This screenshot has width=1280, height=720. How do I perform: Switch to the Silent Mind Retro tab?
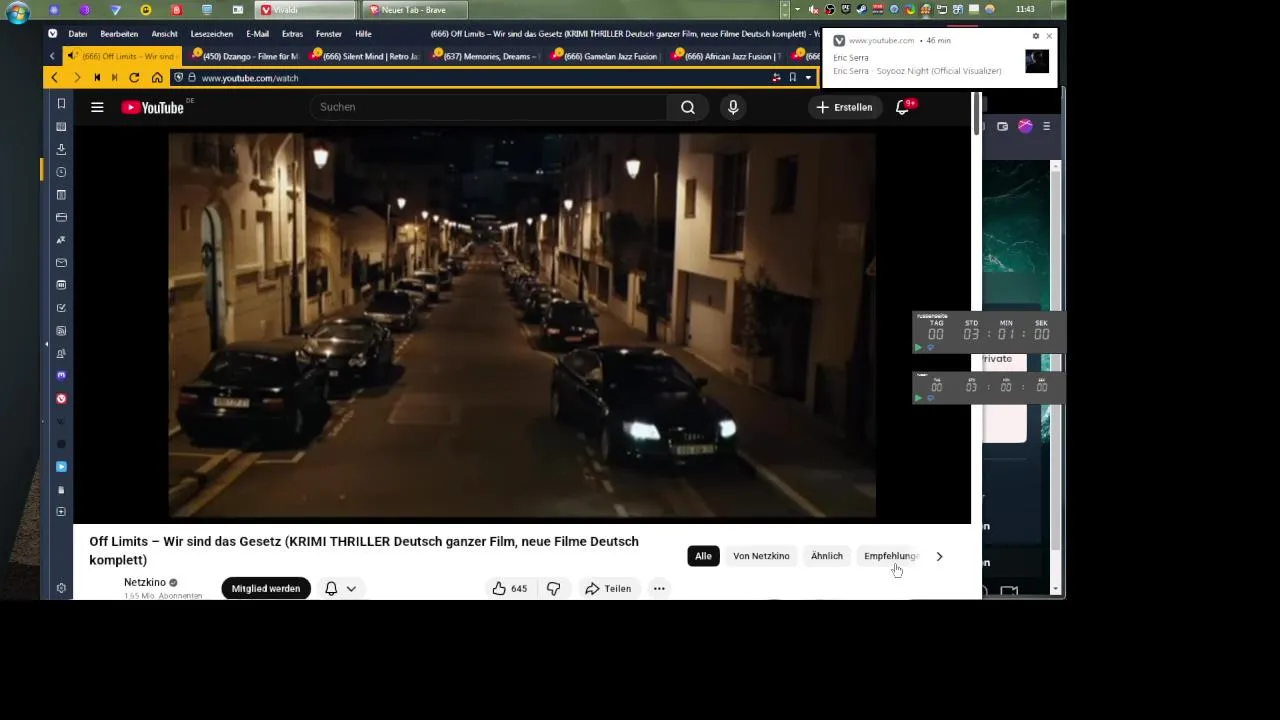pos(364,56)
